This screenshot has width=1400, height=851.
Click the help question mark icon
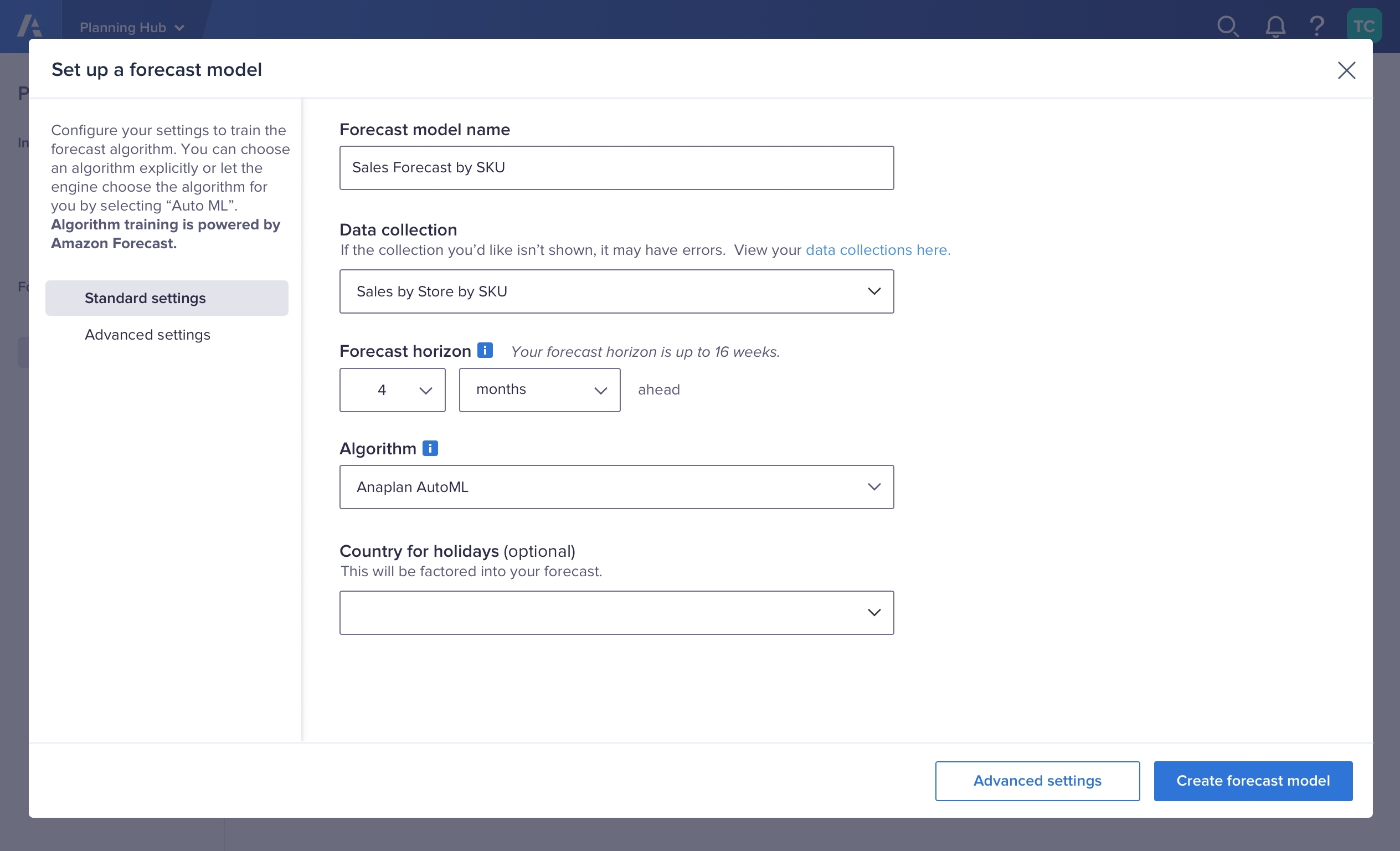(1318, 26)
